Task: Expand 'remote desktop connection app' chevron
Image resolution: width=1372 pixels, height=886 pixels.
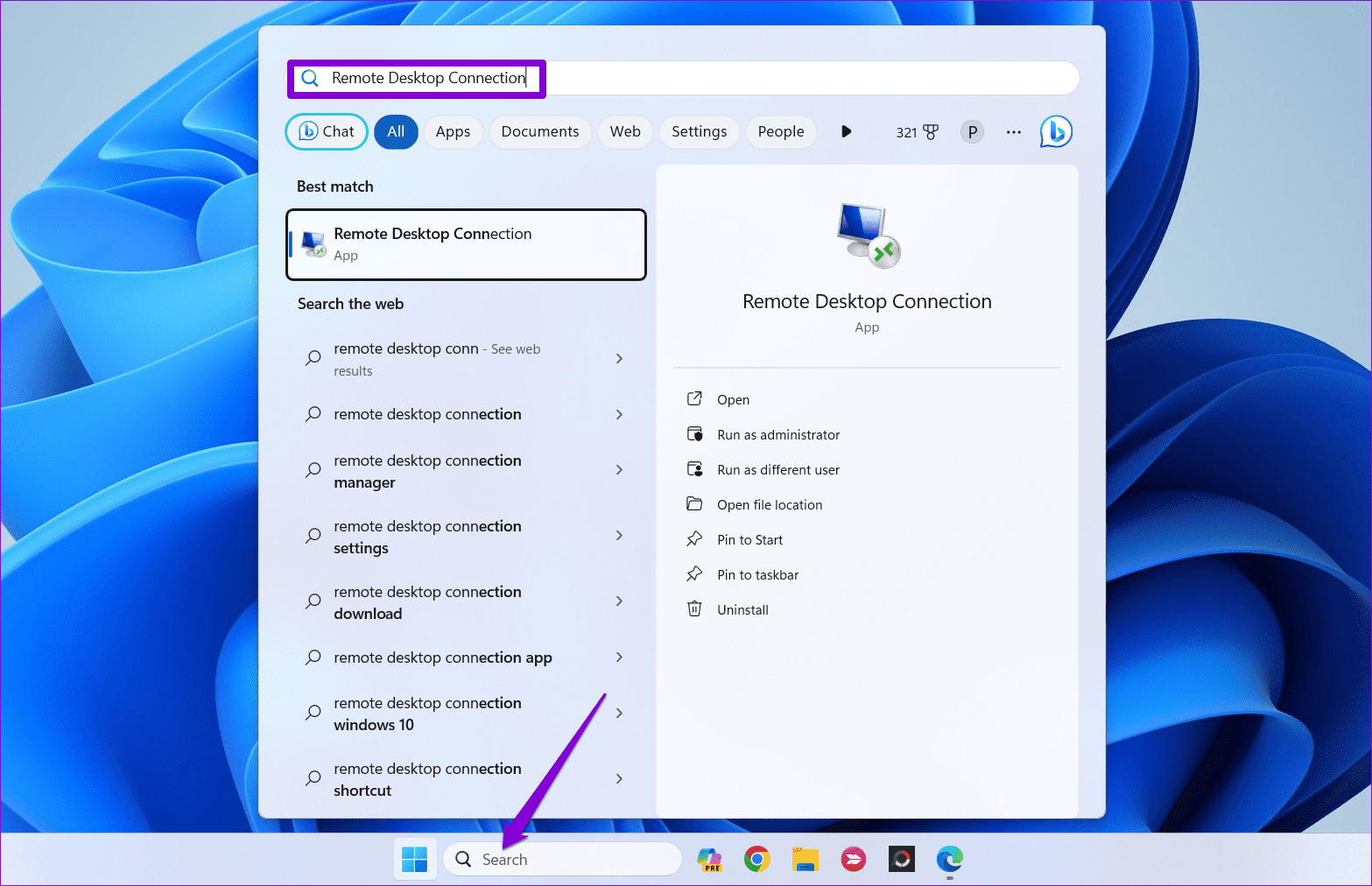Action: pyautogui.click(x=619, y=657)
